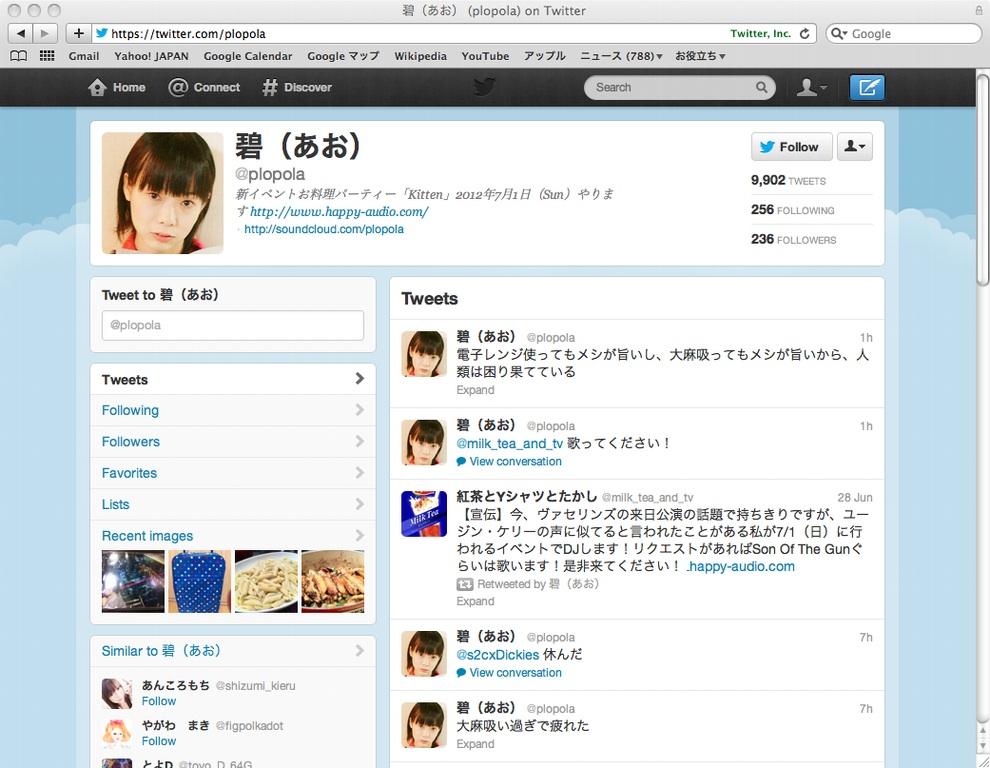This screenshot has width=990, height=768.
Task: Select Favorites in the sidebar list
Action: (232, 473)
